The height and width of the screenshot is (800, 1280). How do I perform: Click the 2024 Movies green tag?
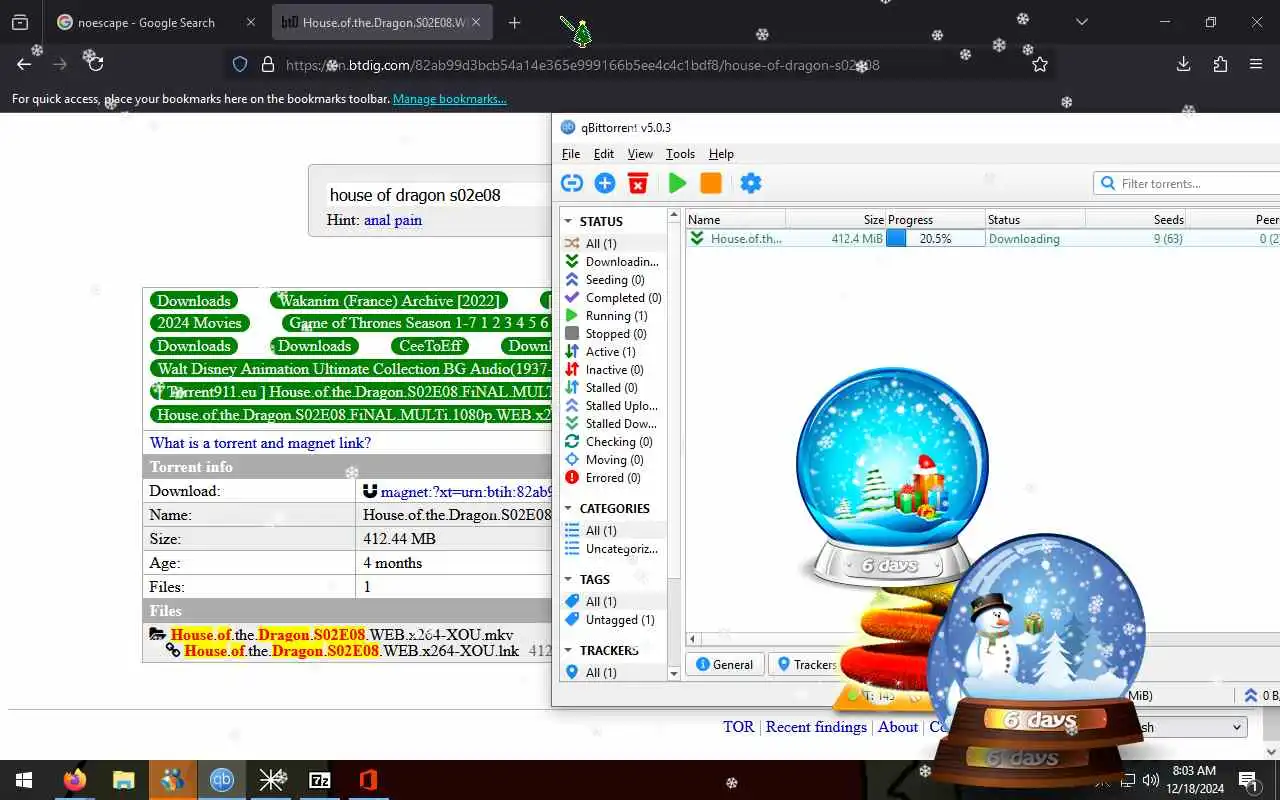tap(200, 323)
